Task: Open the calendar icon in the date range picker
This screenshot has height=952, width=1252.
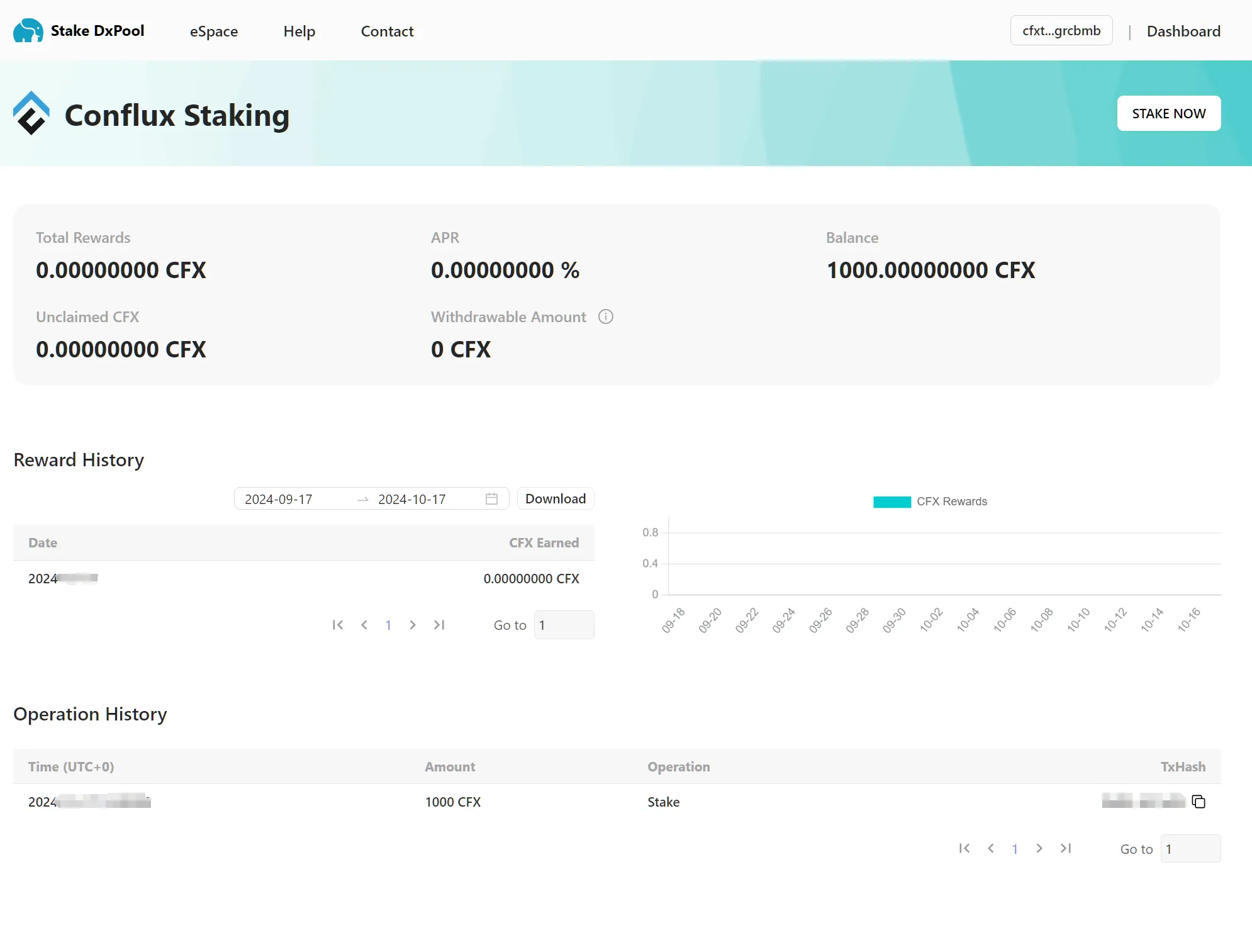Action: point(492,498)
